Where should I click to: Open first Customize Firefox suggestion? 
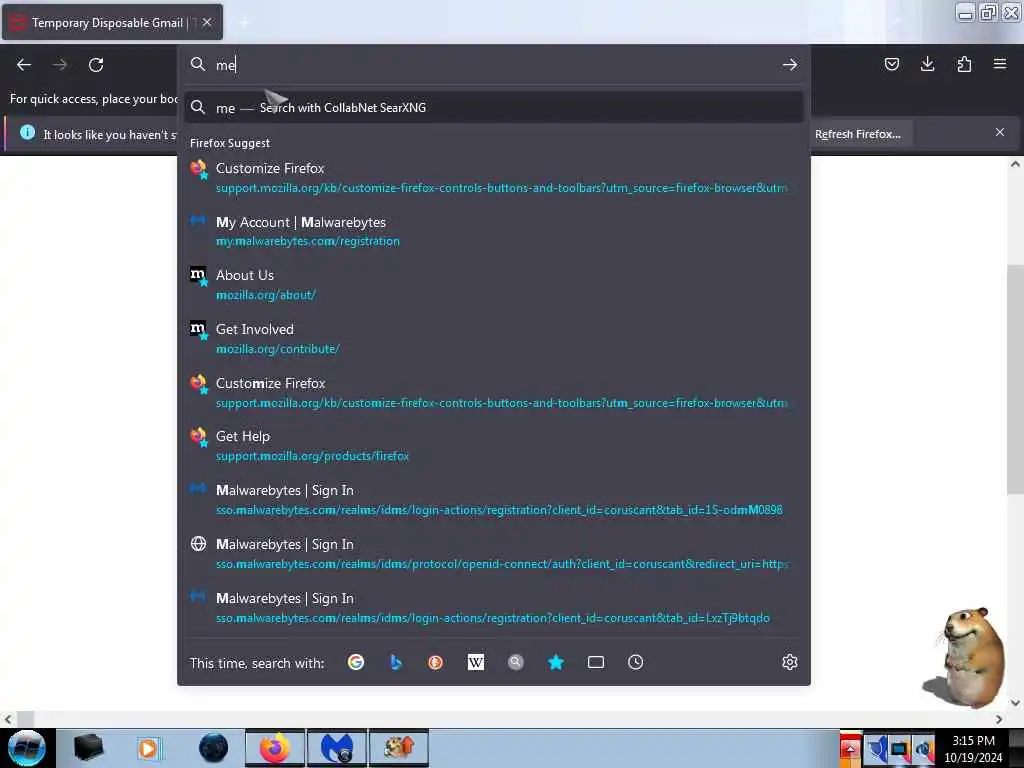pyautogui.click(x=494, y=178)
